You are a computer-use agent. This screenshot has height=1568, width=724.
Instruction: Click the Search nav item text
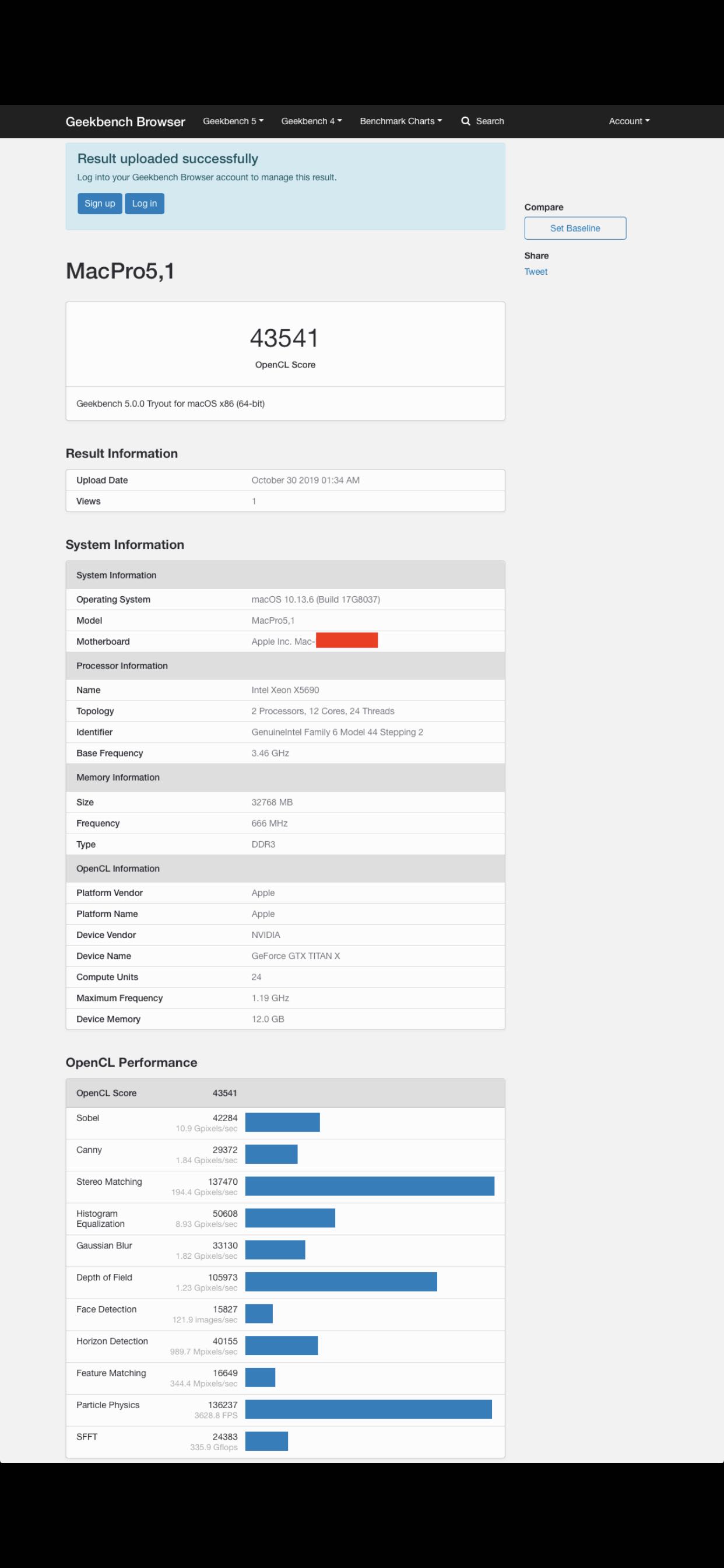tap(490, 121)
